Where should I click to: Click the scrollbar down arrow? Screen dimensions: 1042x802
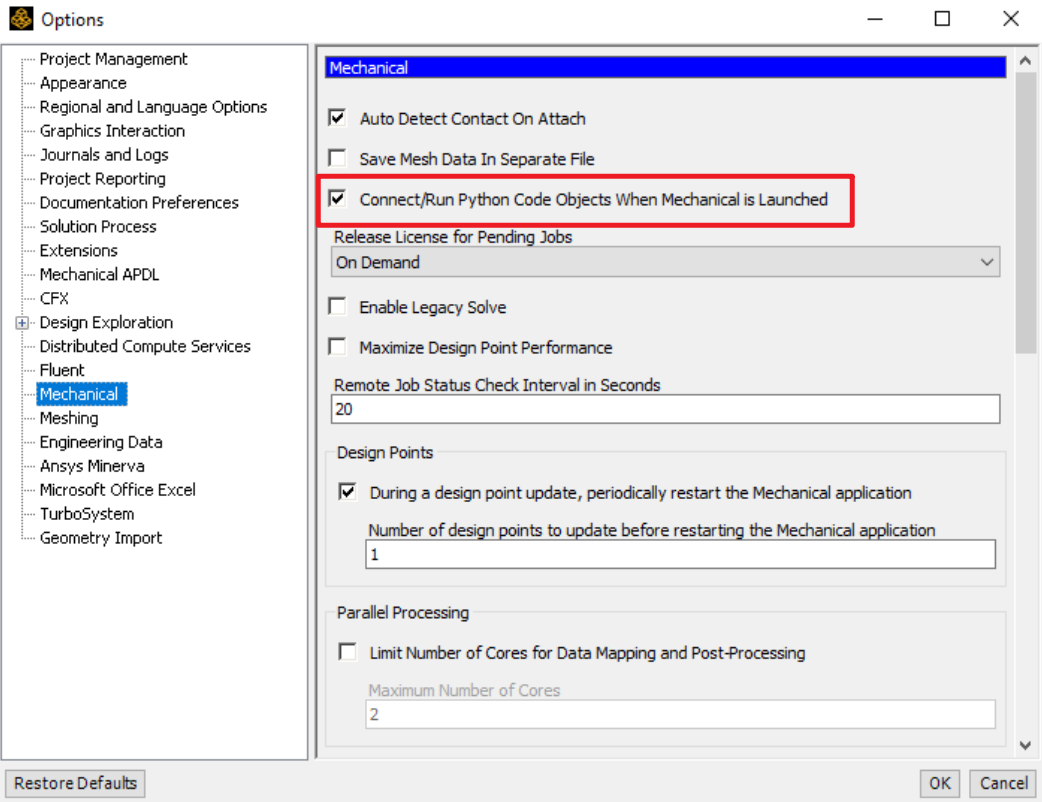tap(1025, 746)
